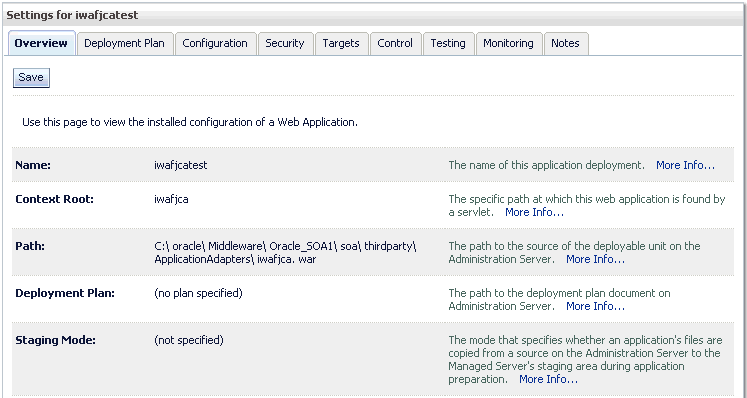The height and width of the screenshot is (398, 747).
Task: Click the 'Settings for iwafjcatest' heading
Action: [x=72, y=15]
